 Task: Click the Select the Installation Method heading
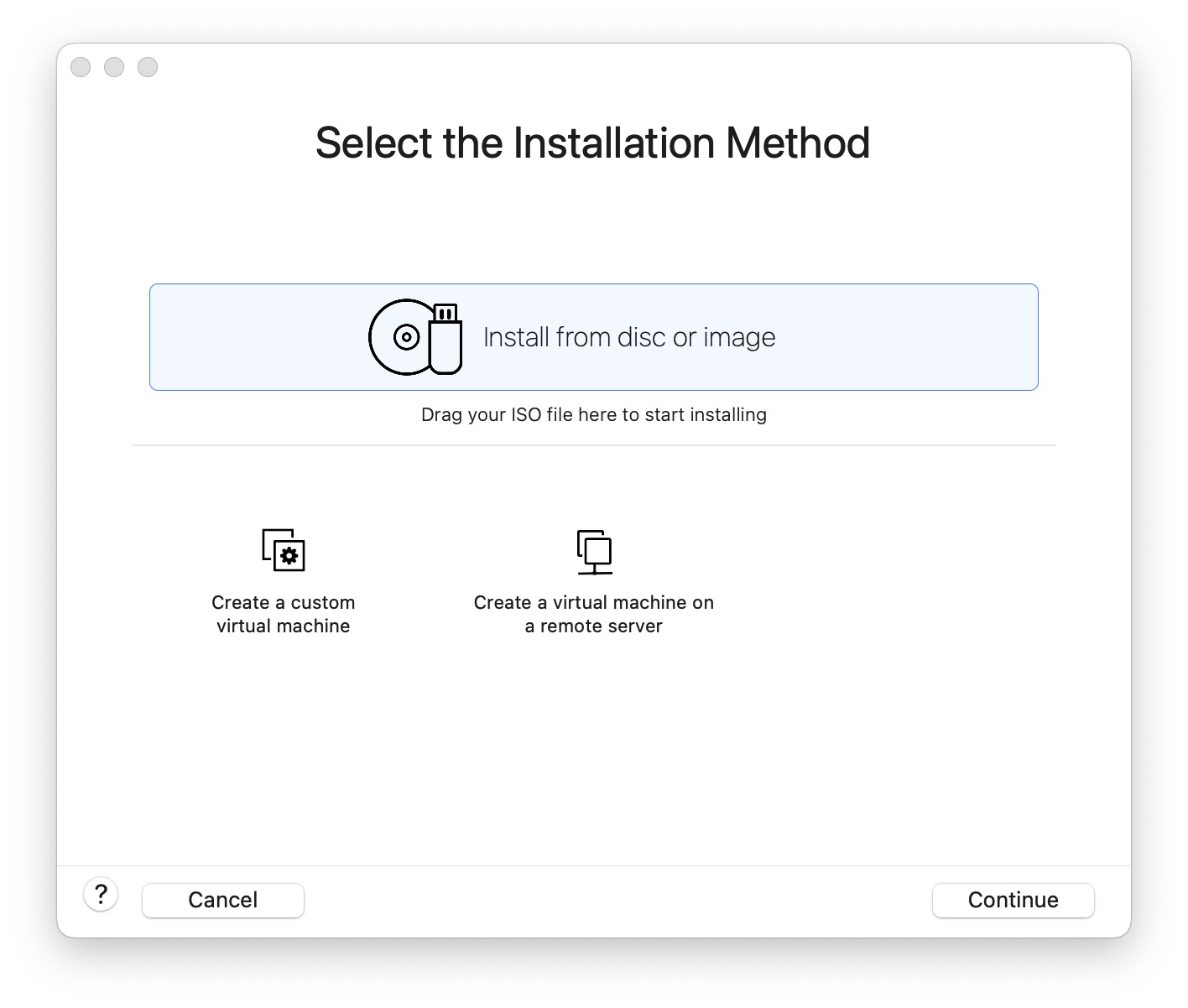click(593, 143)
